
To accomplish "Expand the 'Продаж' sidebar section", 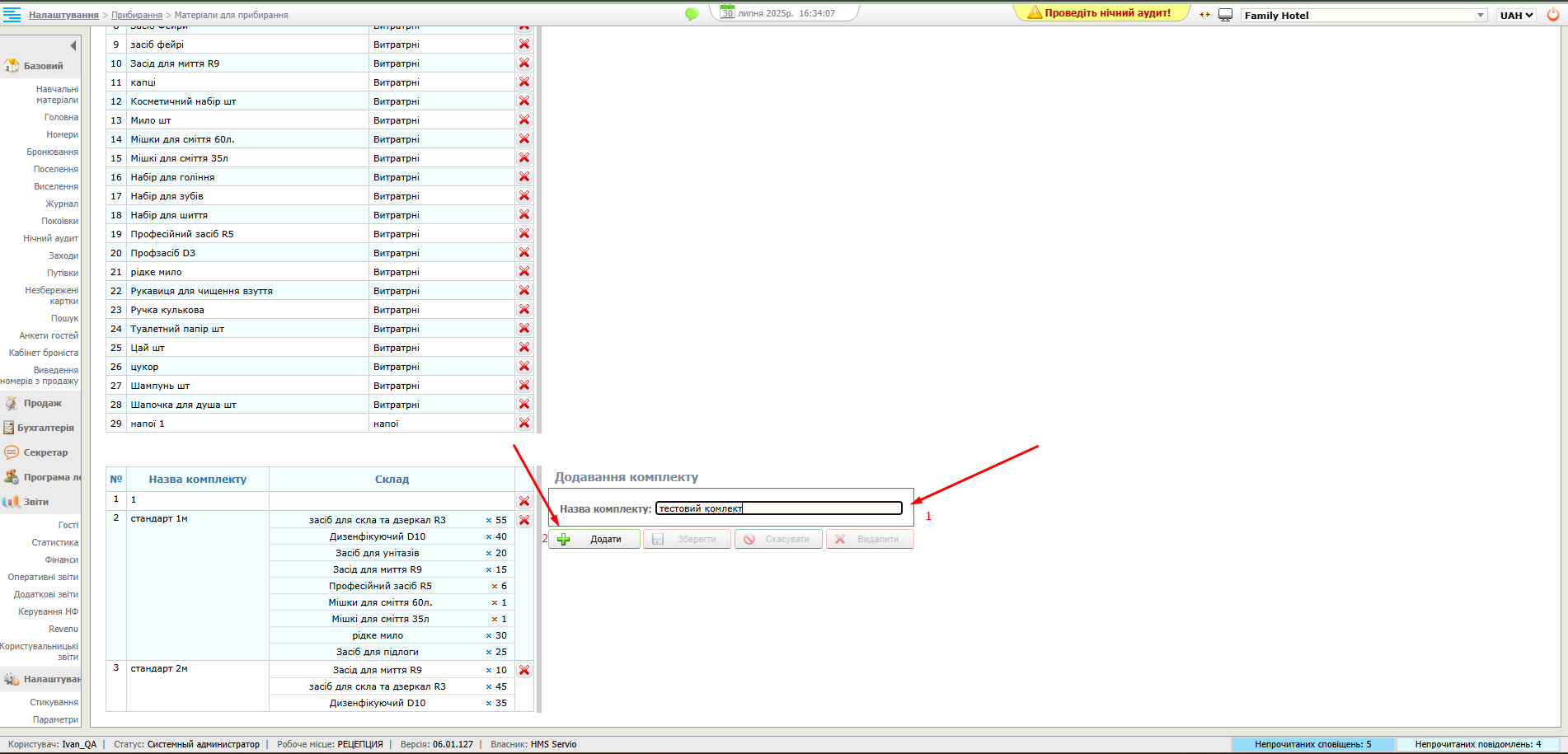I will point(42,403).
